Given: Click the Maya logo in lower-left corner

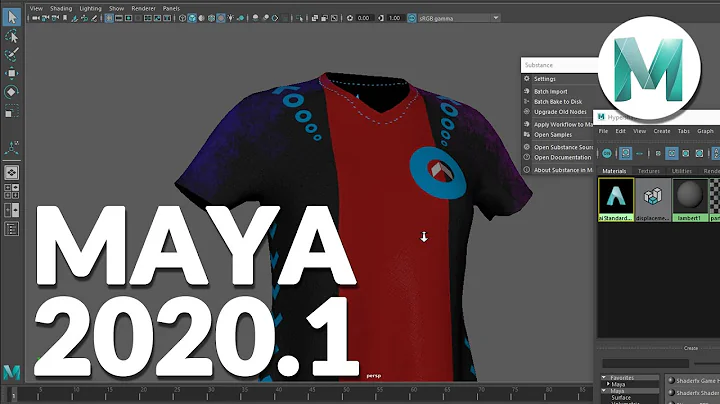Looking at the screenshot, I should click(11, 372).
